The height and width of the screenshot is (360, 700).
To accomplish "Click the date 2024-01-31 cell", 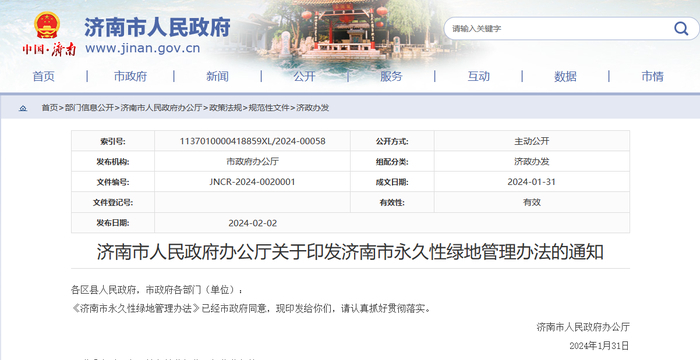I will [x=532, y=182].
